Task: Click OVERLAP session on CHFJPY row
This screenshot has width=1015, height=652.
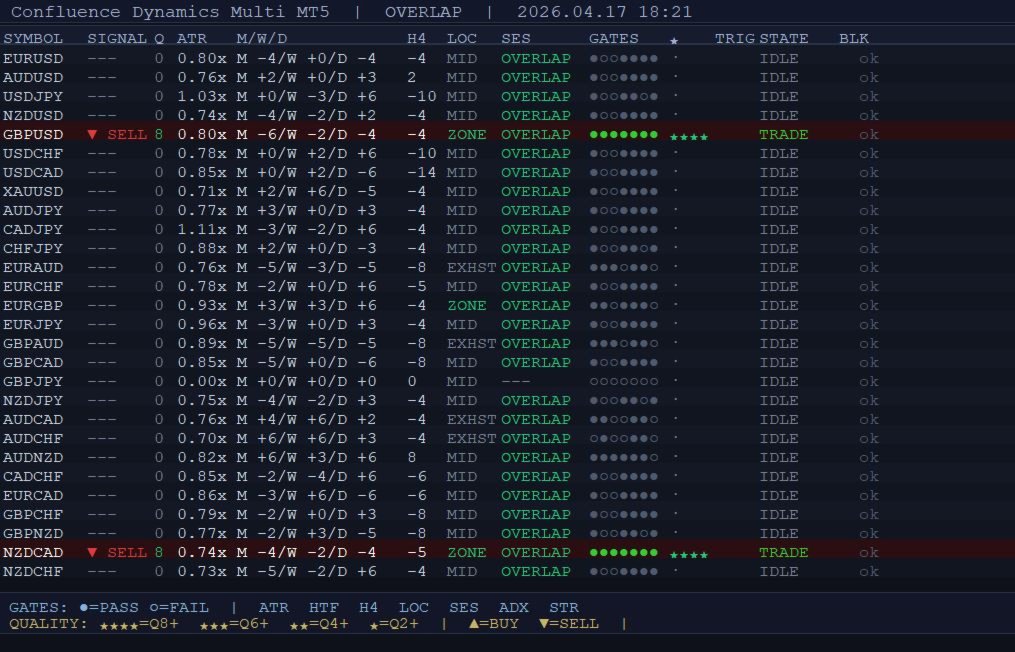Action: (x=536, y=249)
